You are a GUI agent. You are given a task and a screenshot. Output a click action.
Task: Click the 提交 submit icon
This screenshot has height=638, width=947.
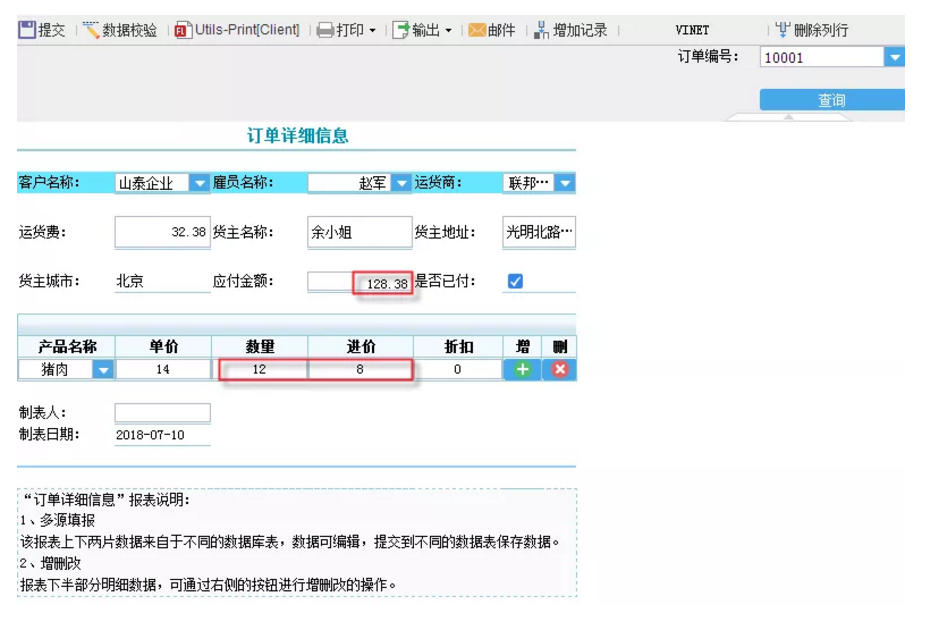[x=27, y=30]
